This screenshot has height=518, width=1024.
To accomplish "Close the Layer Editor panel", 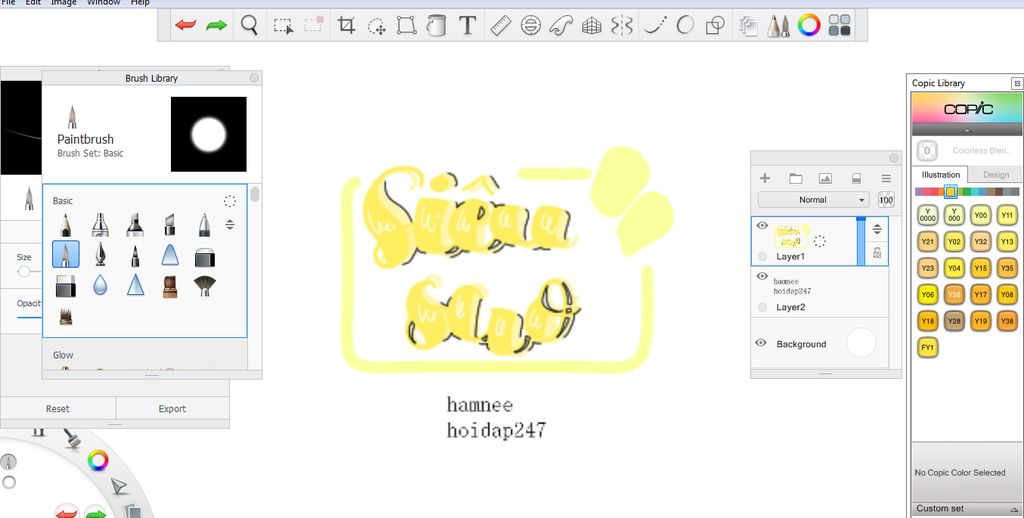I will (894, 158).
